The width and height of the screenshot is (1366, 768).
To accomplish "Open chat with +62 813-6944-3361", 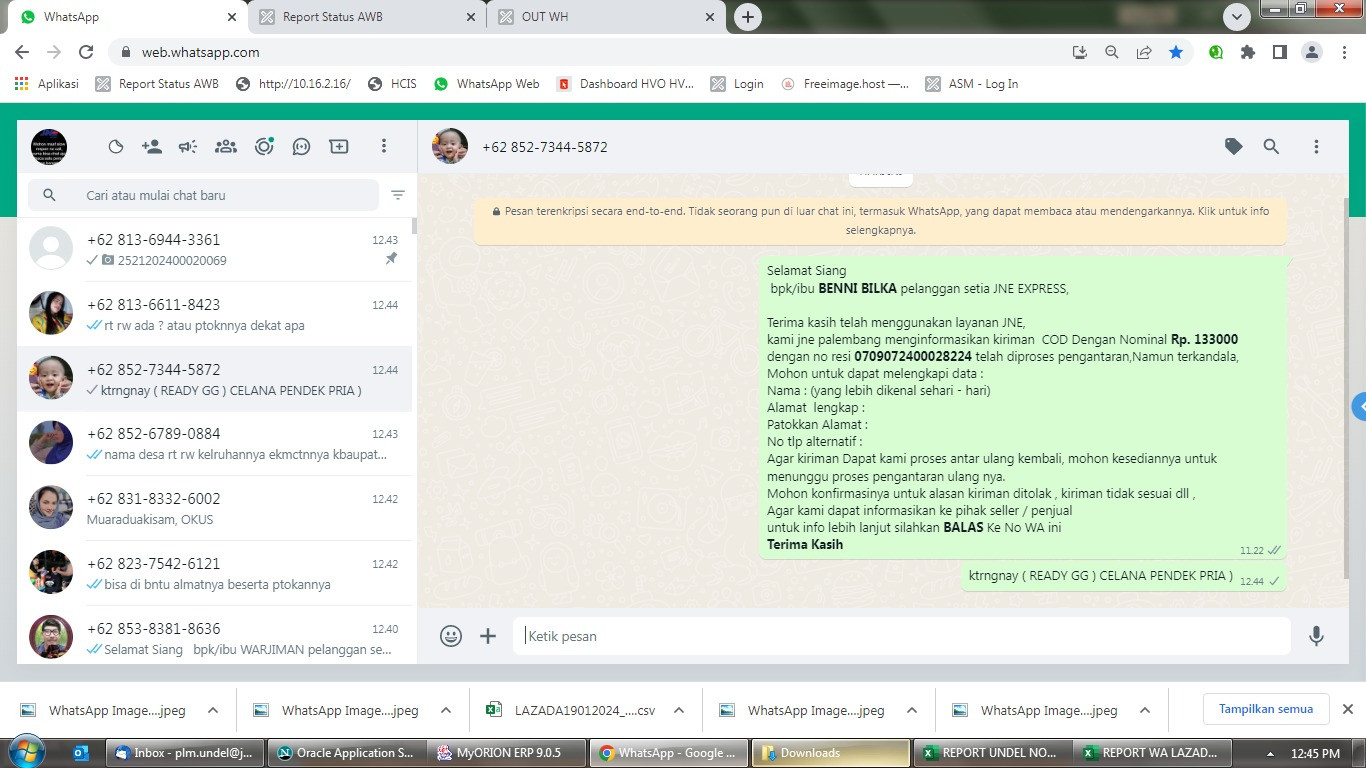I will pos(215,249).
